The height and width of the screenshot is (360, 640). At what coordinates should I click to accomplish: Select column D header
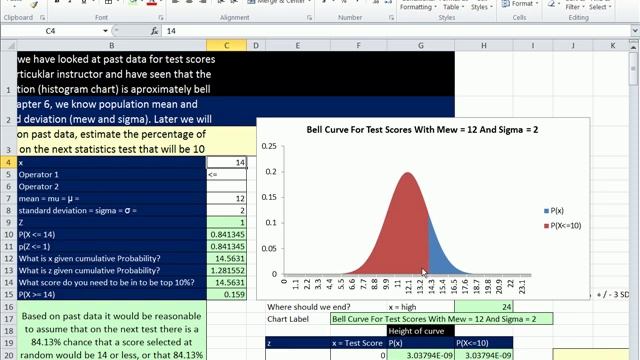(256, 45)
